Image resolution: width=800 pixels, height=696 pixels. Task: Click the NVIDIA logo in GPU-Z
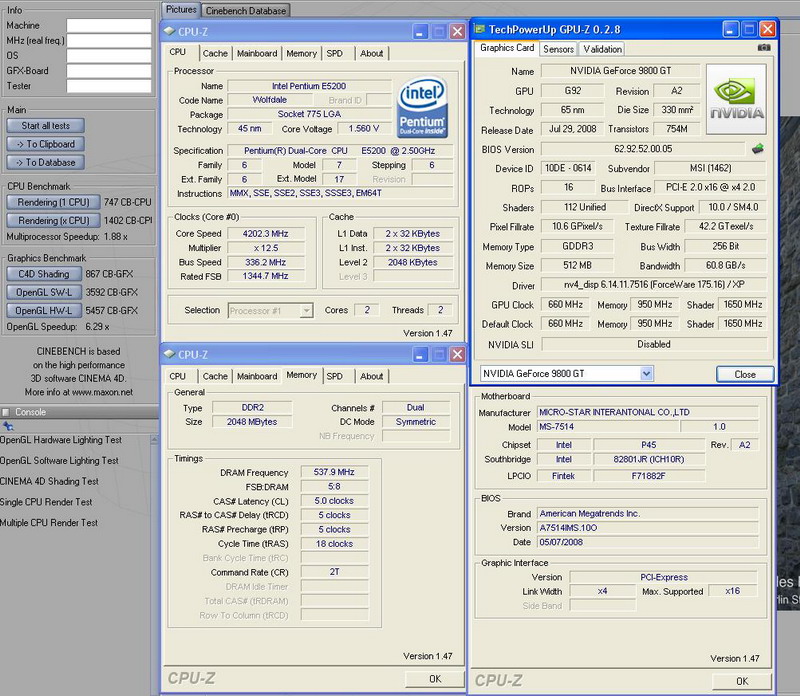(x=737, y=100)
